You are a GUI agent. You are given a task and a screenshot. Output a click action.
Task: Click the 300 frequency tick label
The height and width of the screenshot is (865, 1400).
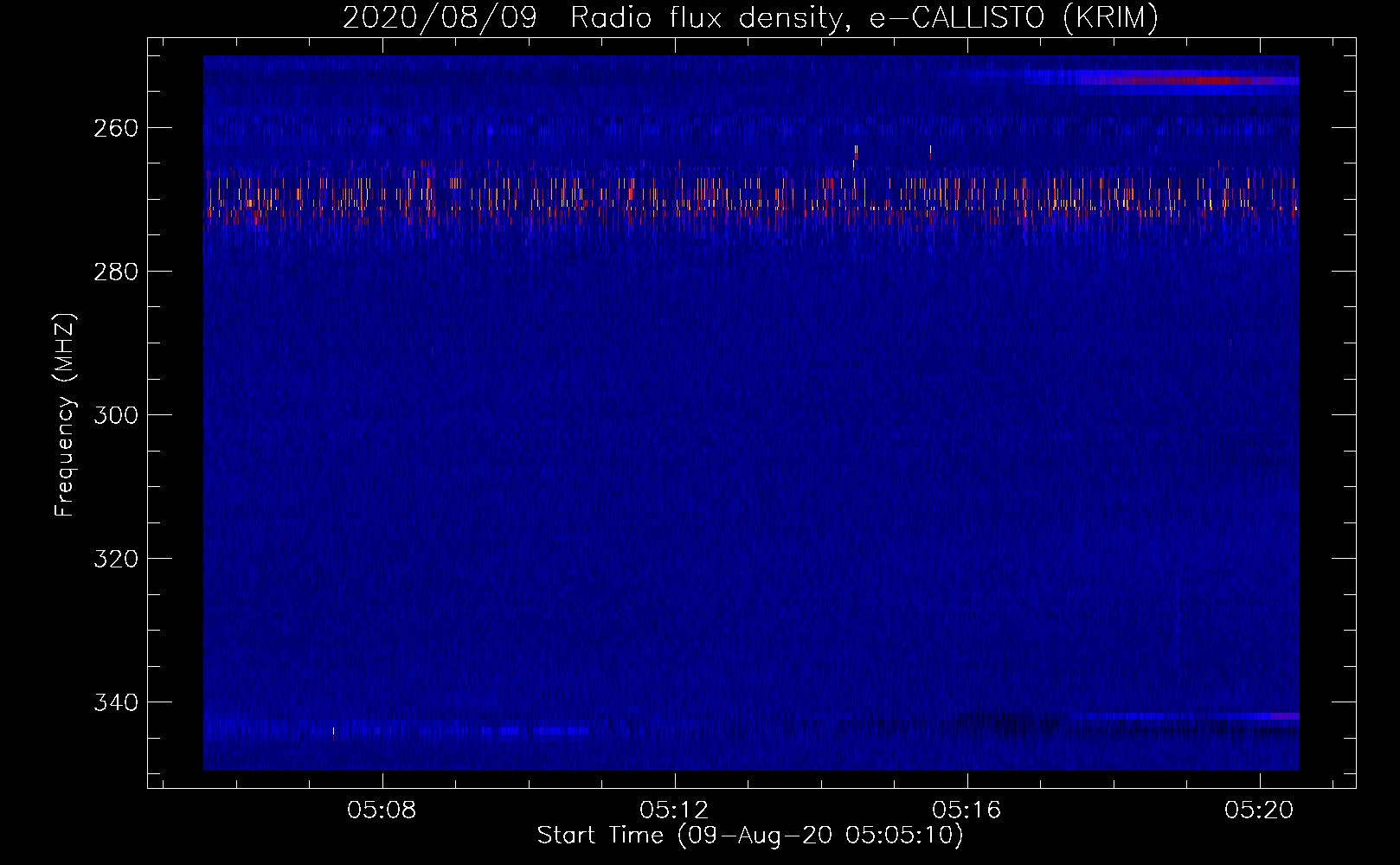(116, 415)
